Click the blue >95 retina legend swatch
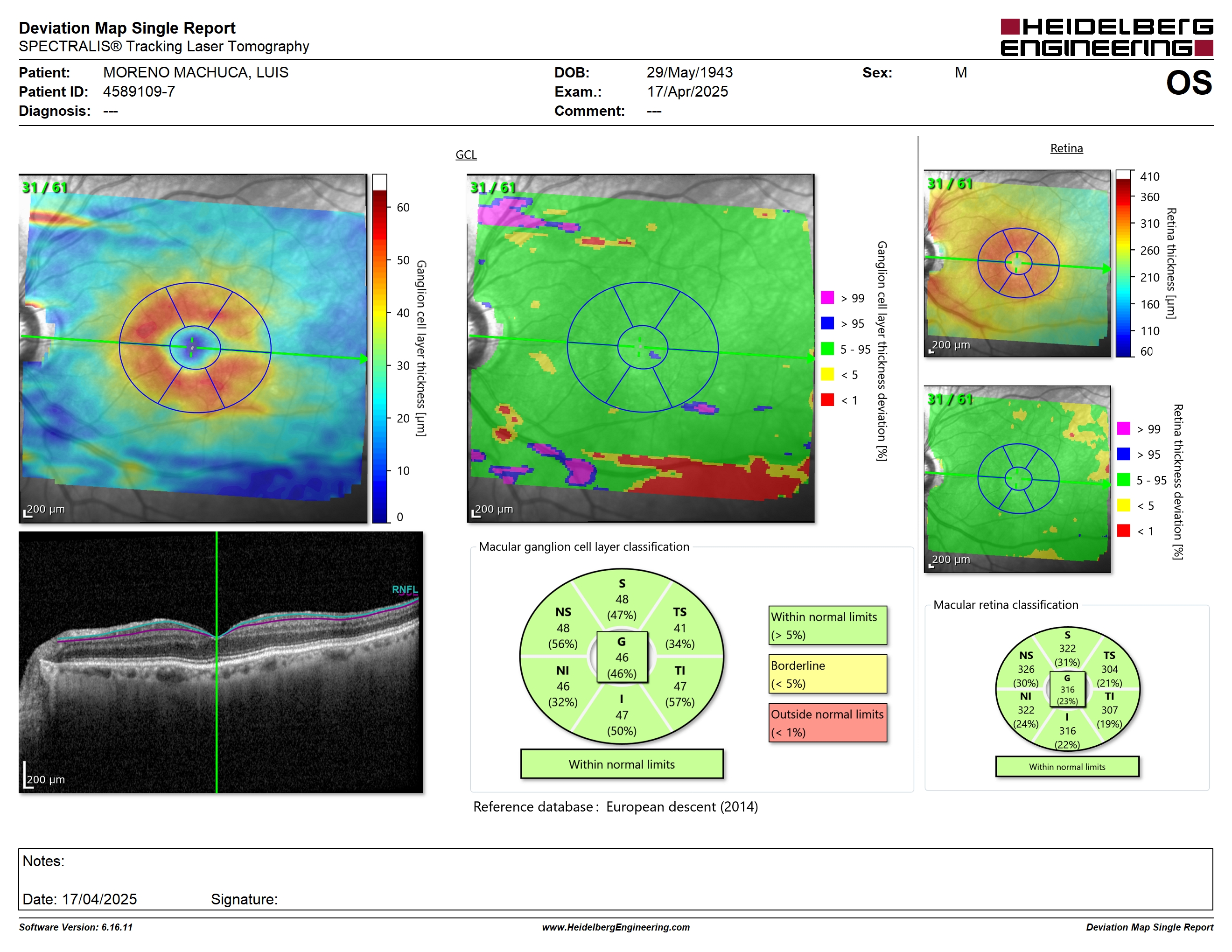Viewport: 1232px width, 952px height. (1123, 454)
